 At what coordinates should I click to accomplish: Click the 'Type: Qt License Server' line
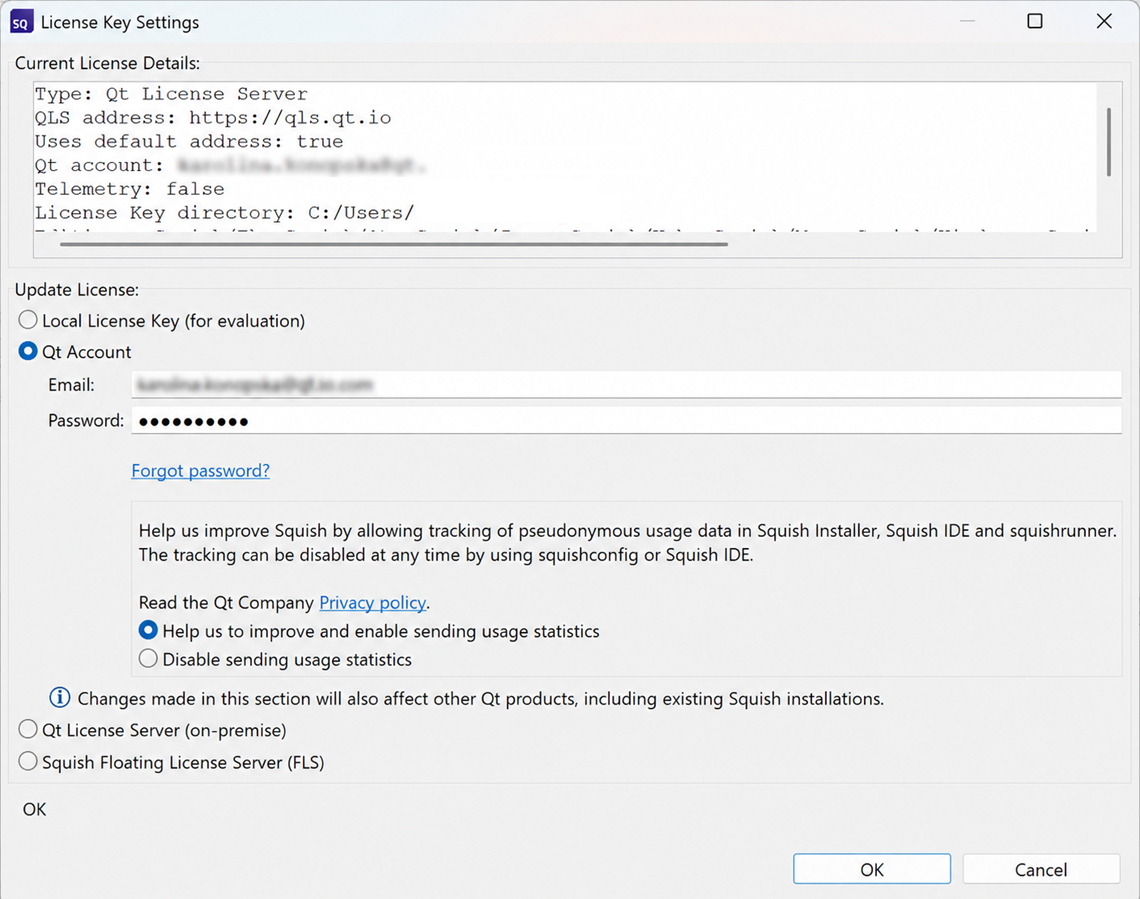pyautogui.click(x=172, y=94)
